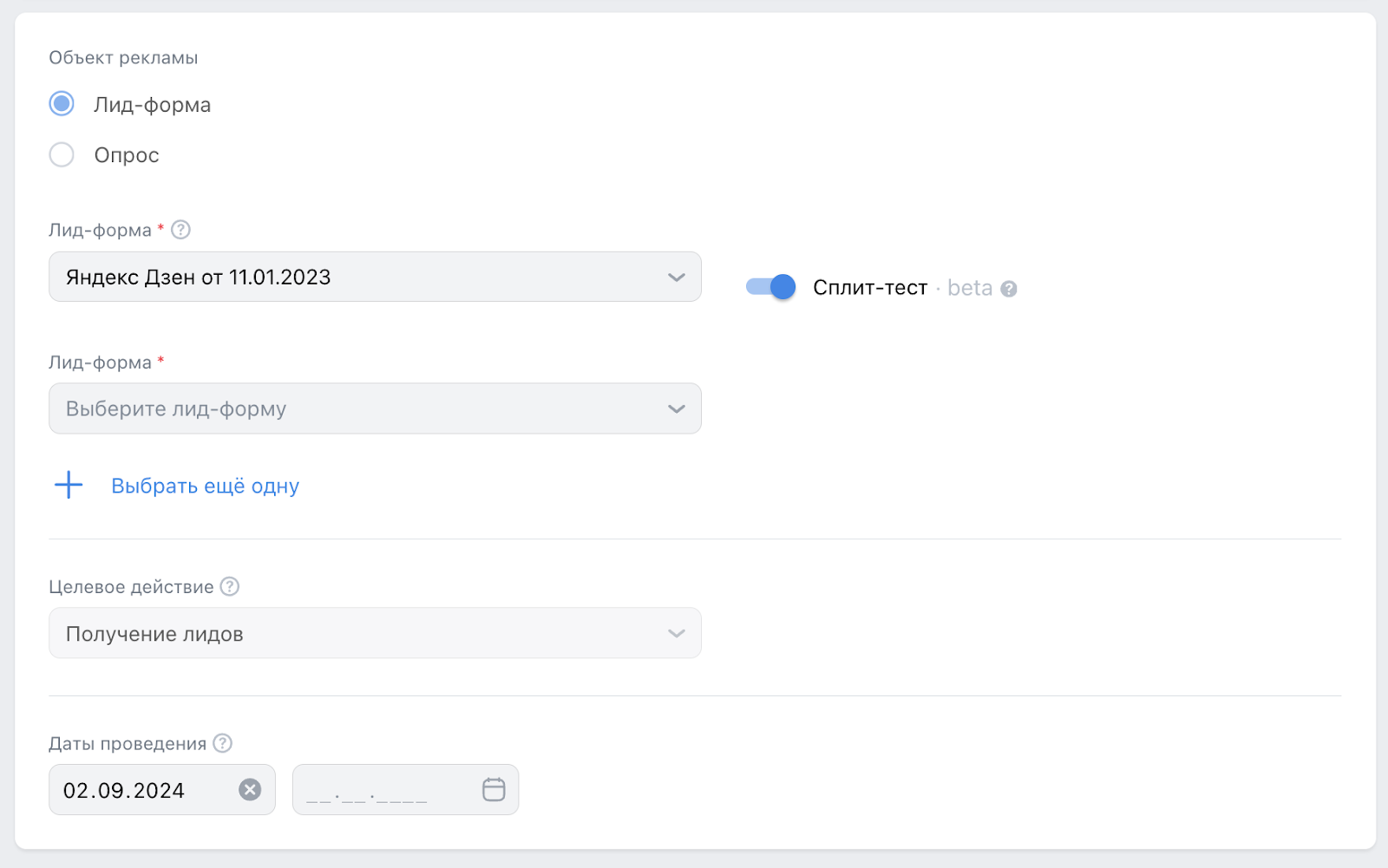Click the start date field with 02.09.2024
The image size is (1388, 868).
[x=162, y=790]
